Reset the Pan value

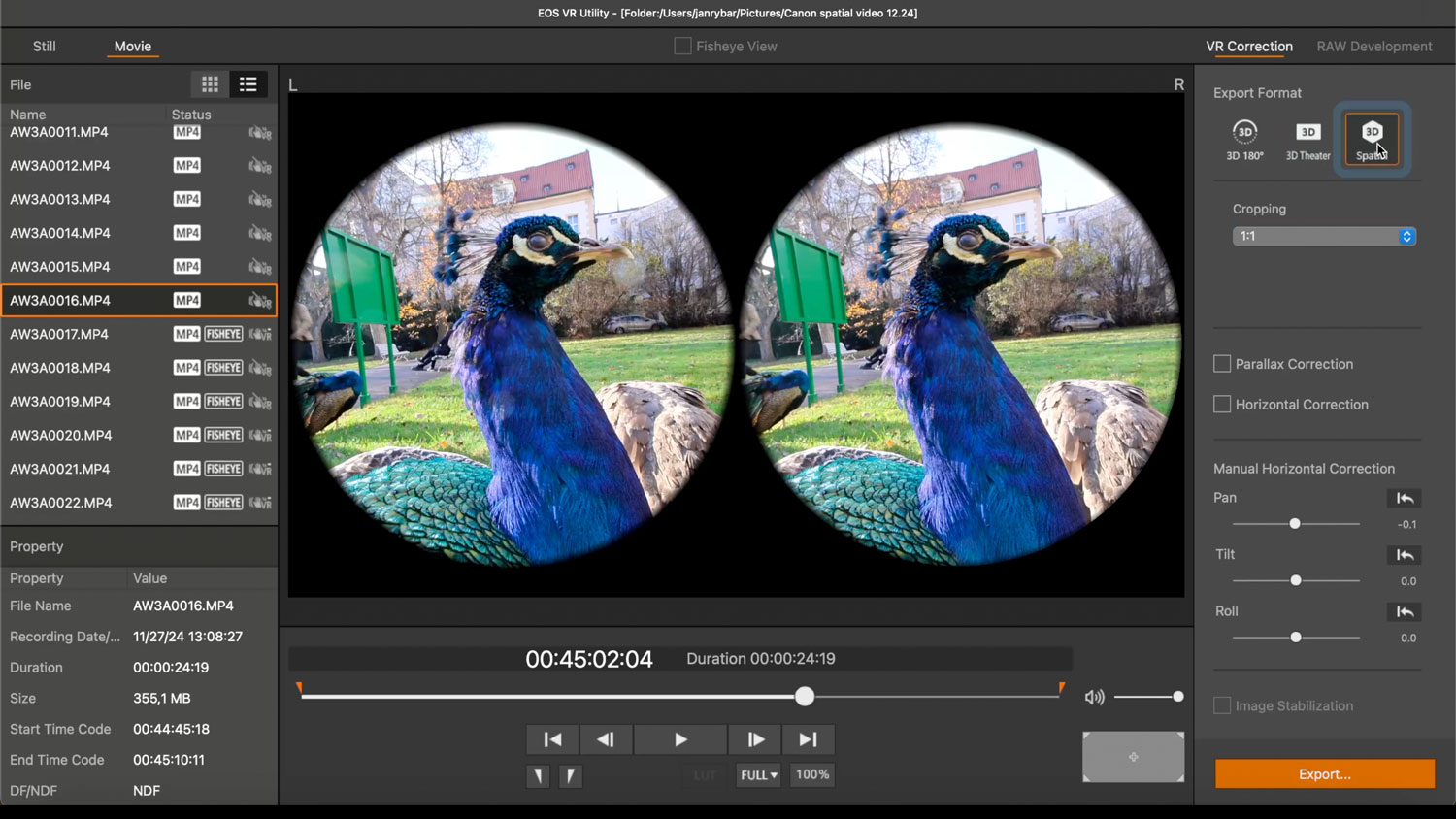click(x=1404, y=498)
